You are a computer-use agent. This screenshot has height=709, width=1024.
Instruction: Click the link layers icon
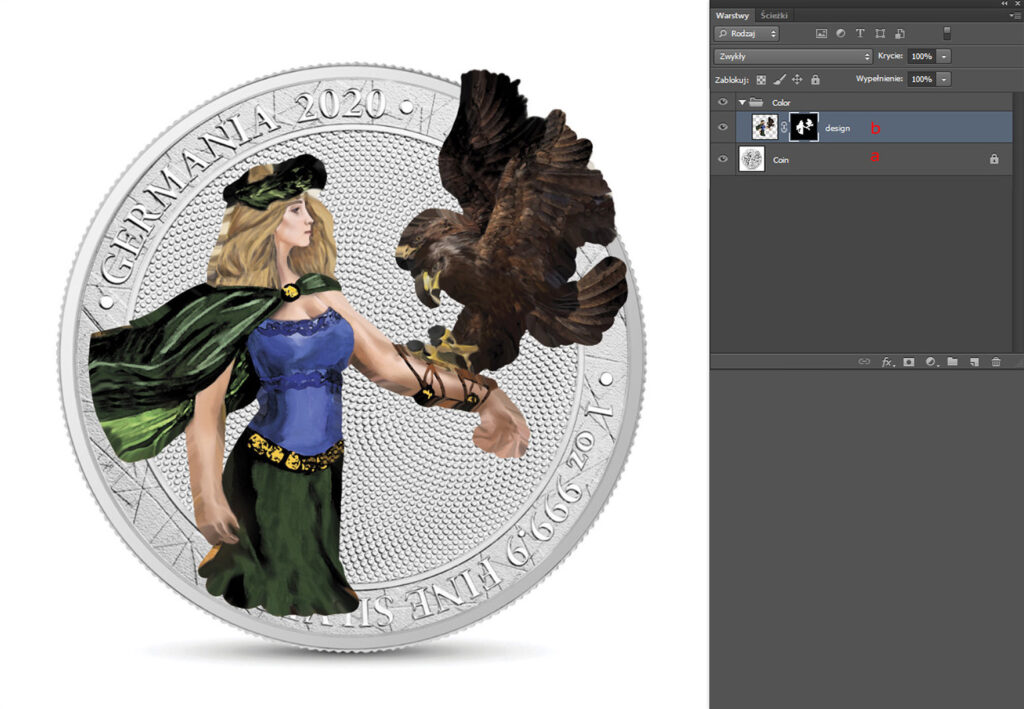coord(864,362)
